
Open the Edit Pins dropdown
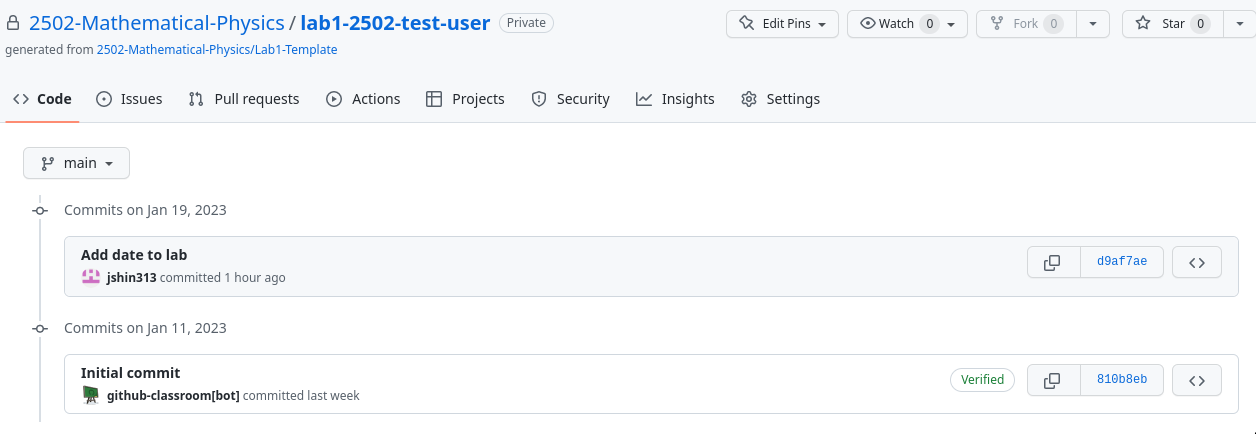click(782, 23)
